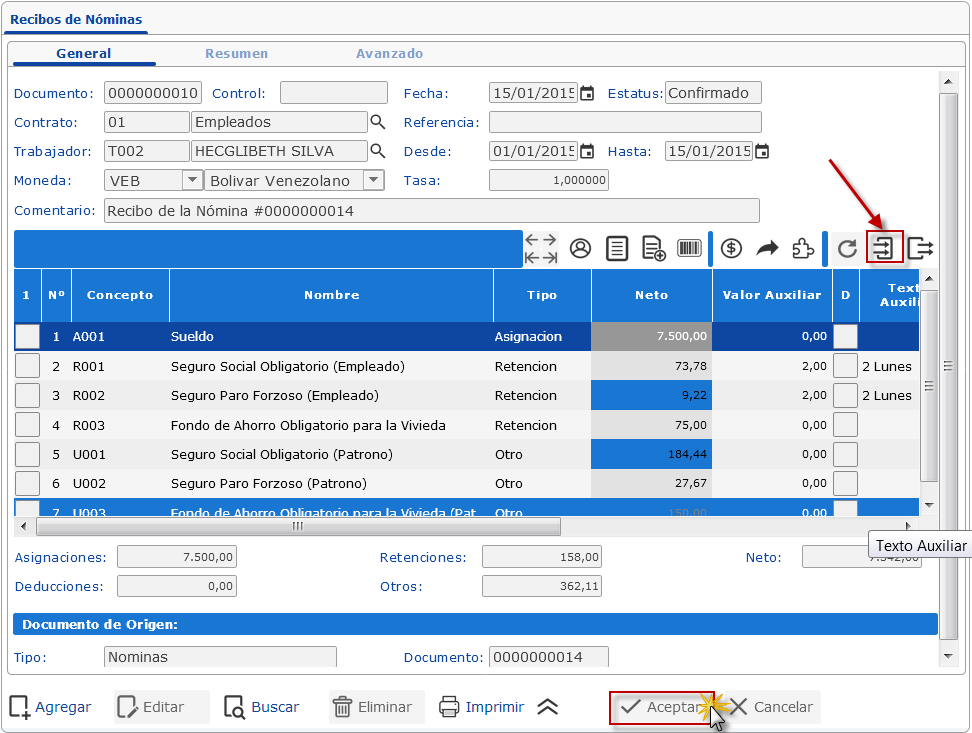Click the dollar sign coin icon
972x733 pixels.
point(731,249)
